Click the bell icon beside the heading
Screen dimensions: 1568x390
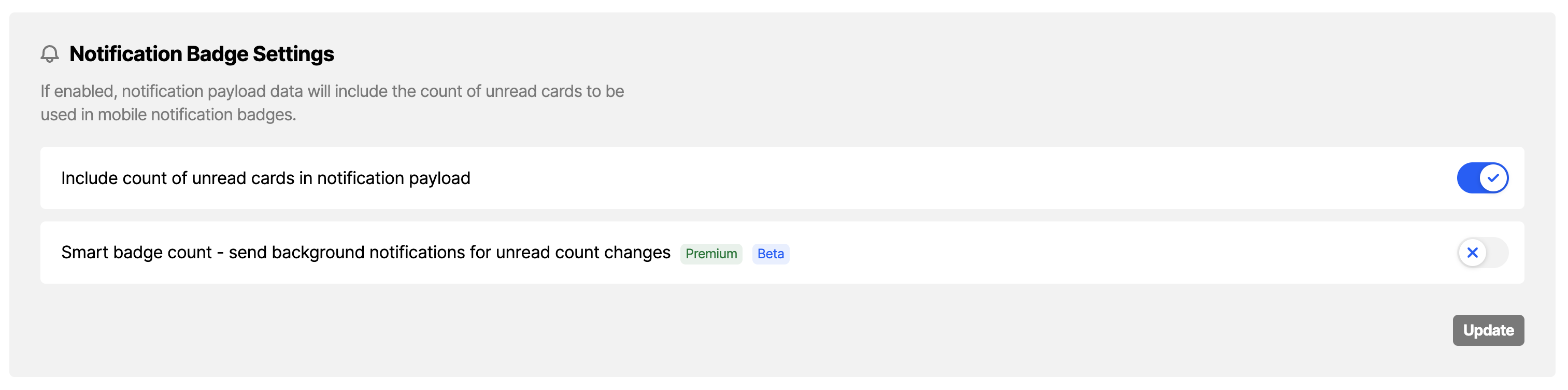pos(50,54)
